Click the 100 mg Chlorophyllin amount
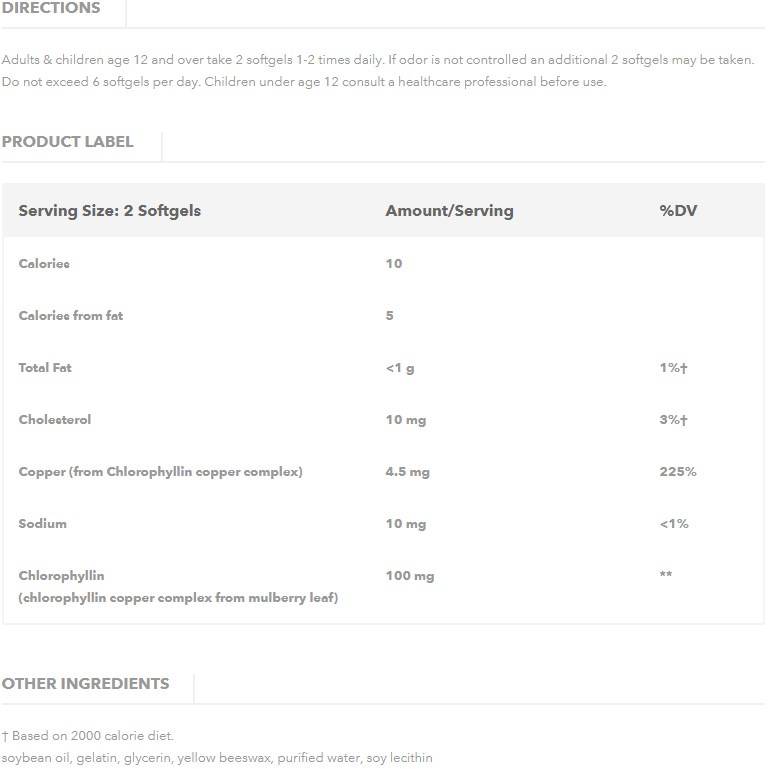 [410, 576]
